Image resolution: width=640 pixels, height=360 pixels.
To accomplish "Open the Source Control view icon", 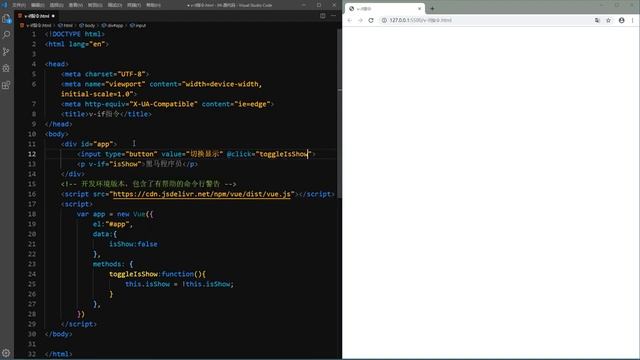I will pyautogui.click(x=6, y=51).
